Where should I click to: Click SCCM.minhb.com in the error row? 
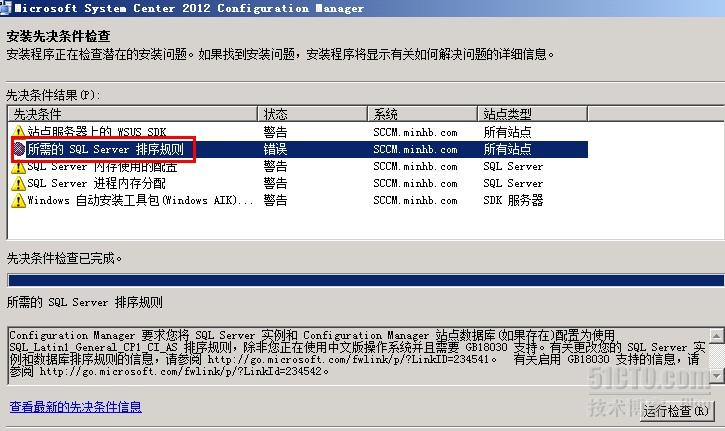415,149
